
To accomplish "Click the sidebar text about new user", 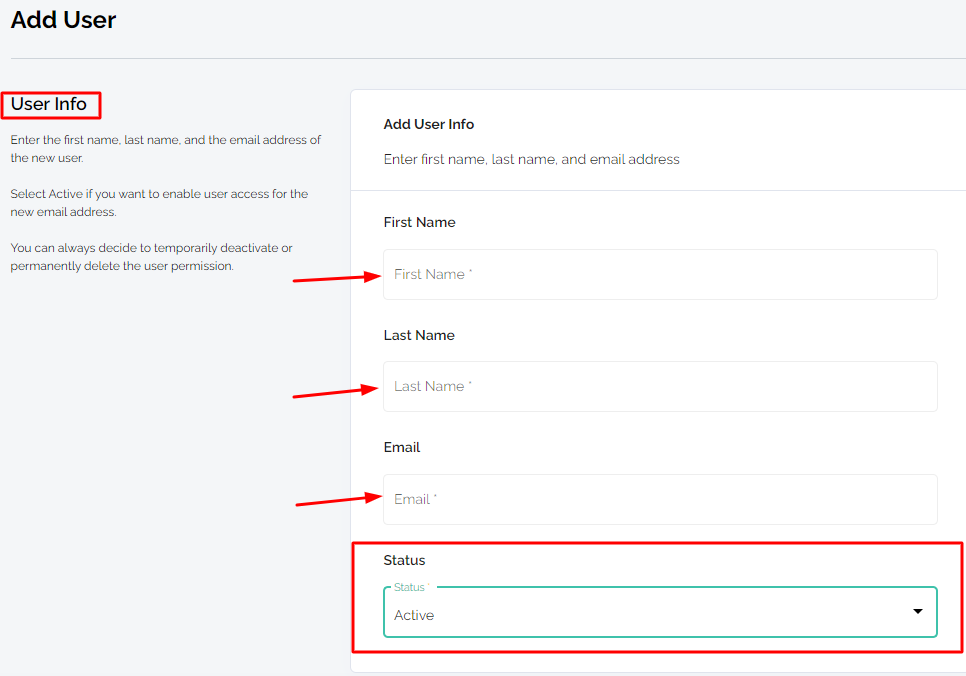I will pos(165,149).
